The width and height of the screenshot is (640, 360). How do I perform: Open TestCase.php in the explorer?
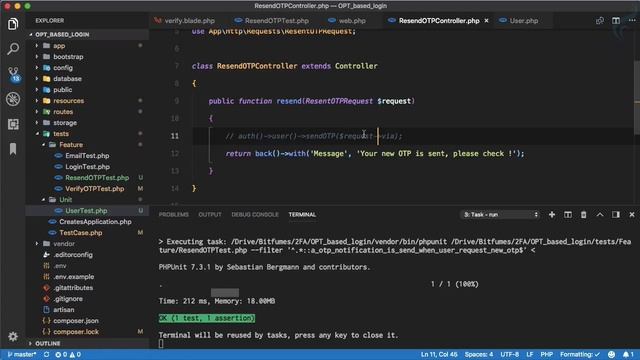pos(80,233)
